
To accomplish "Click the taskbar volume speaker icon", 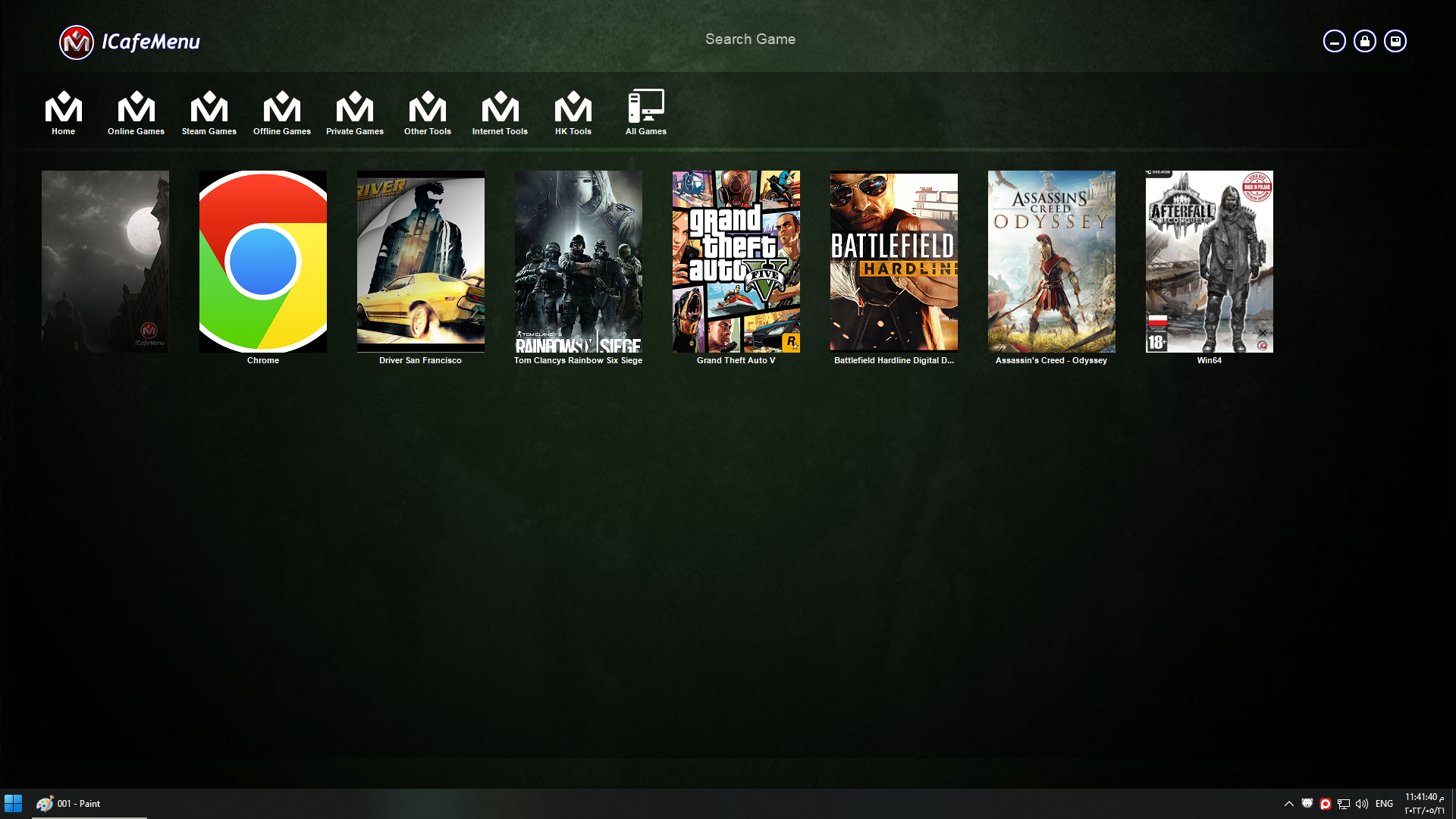I will click(x=1361, y=804).
